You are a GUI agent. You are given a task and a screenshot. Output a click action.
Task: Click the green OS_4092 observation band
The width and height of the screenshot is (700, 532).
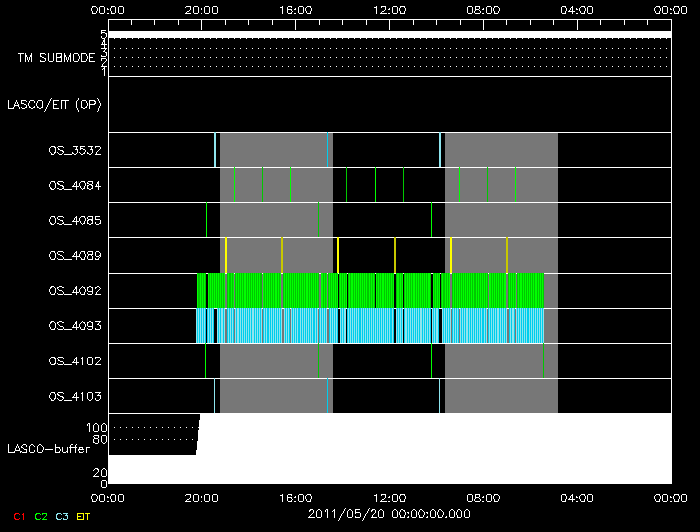371,291
